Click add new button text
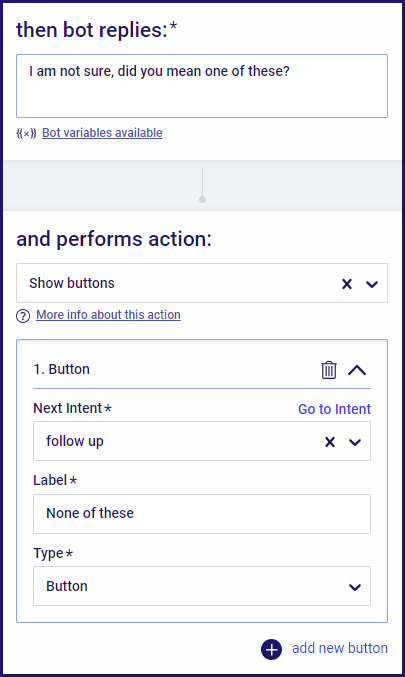 click(340, 649)
